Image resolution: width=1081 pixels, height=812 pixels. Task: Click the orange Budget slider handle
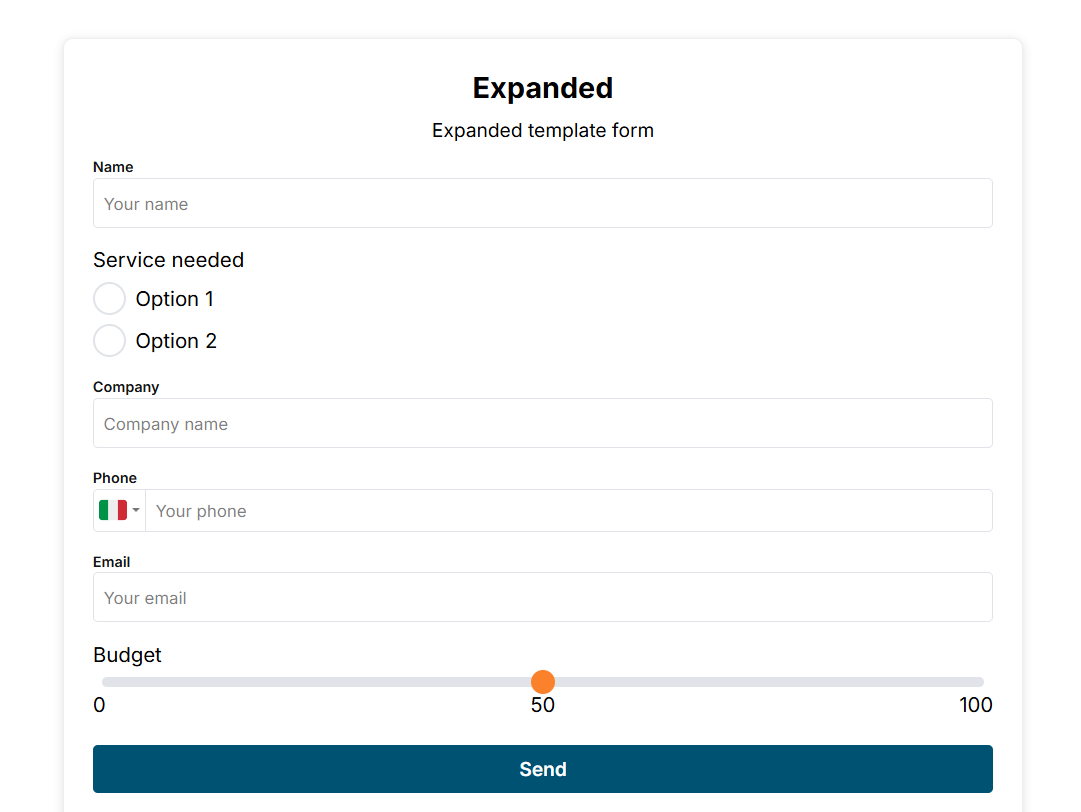coord(543,682)
